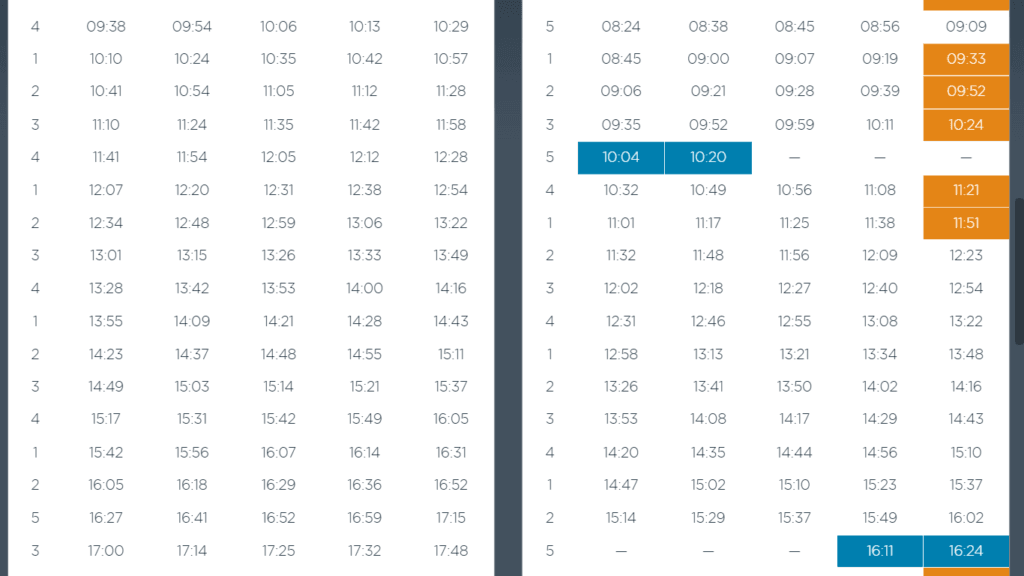This screenshot has width=1024, height=576.
Task: Click the blue 10:04 departure cell
Action: pyautogui.click(x=620, y=157)
